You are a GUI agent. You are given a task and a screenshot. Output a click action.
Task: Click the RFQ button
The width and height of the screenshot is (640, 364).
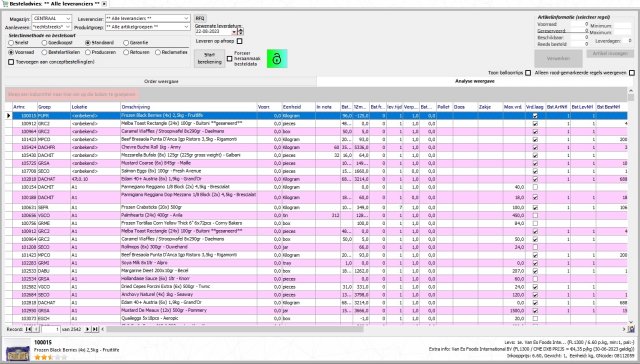tap(200, 19)
